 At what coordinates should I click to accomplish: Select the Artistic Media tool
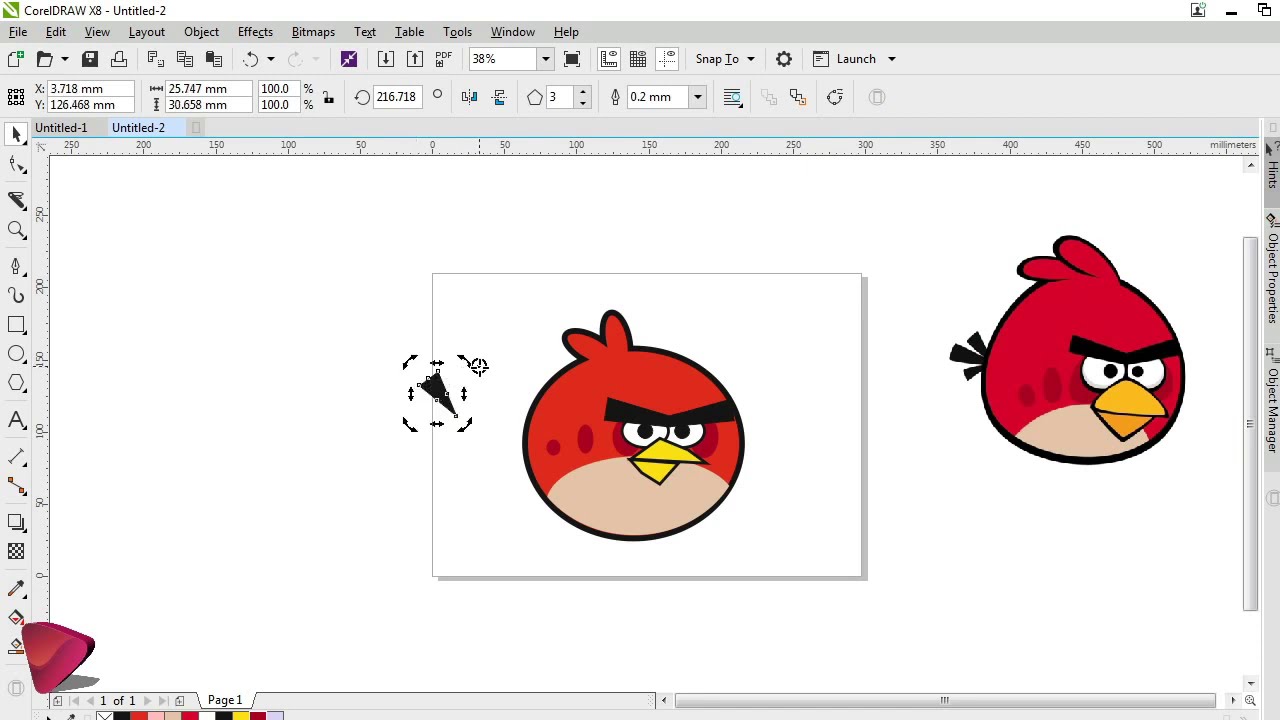pos(16,295)
